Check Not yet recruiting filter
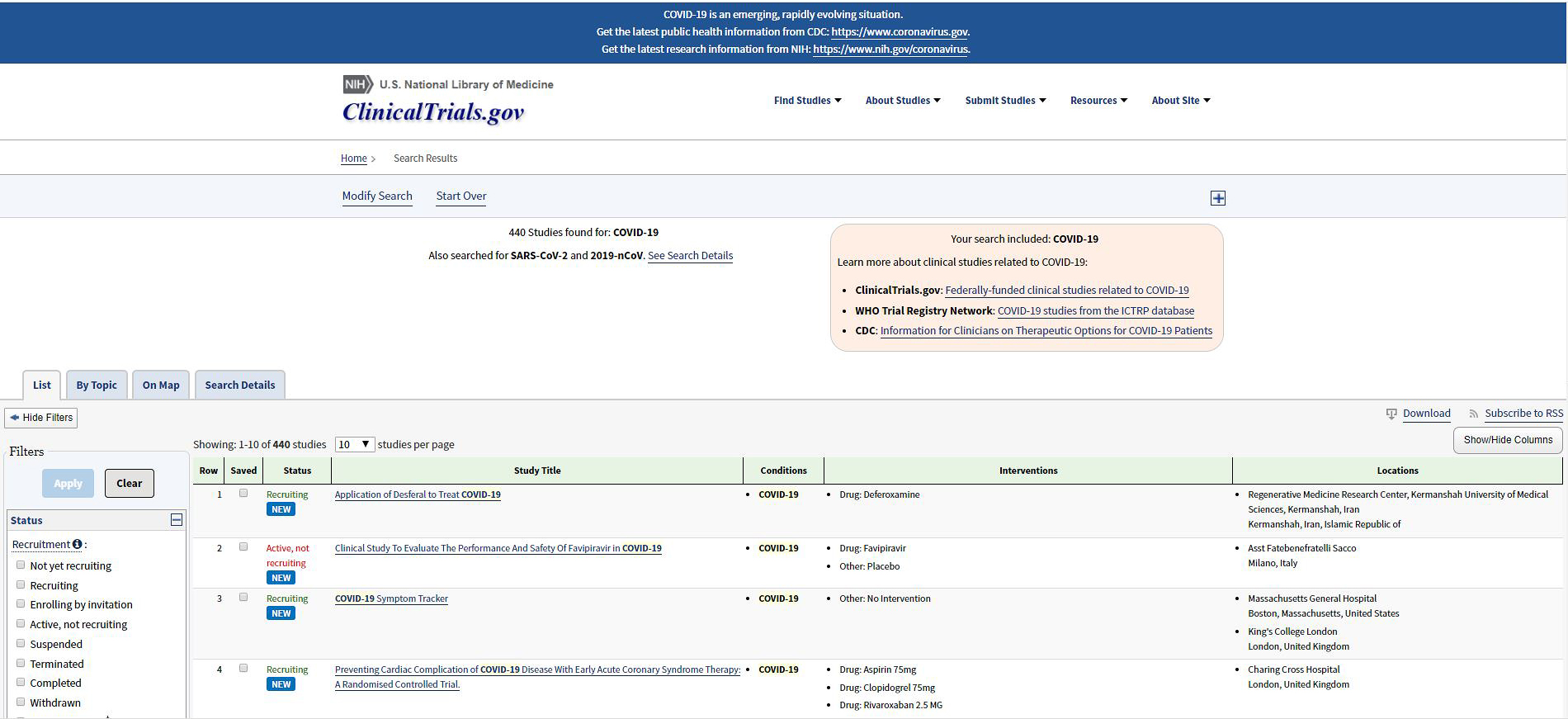 pos(21,565)
